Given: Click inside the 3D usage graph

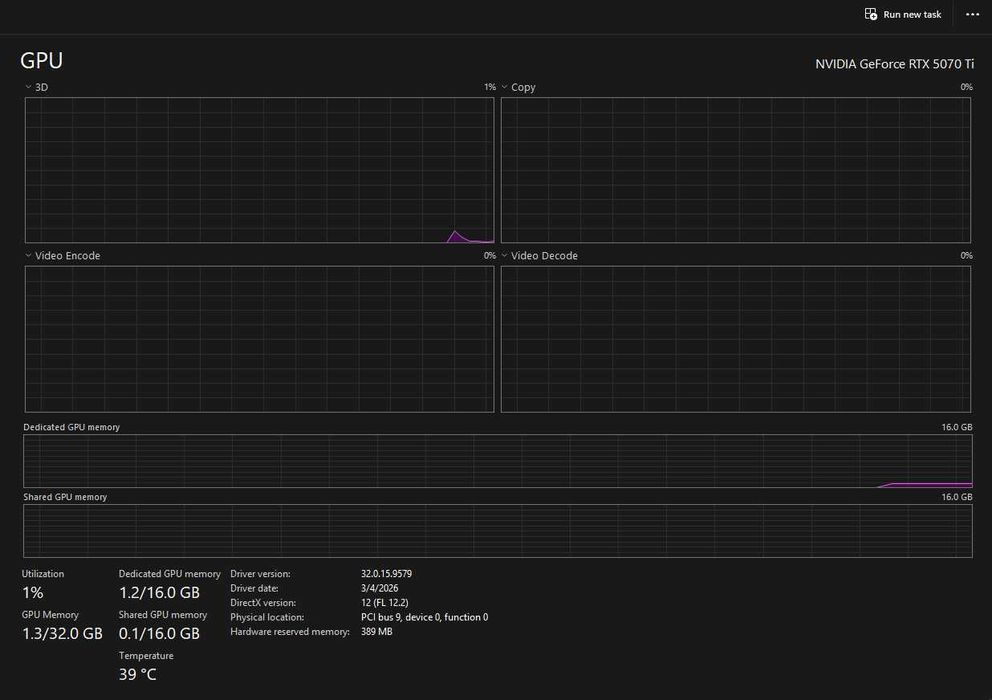Looking at the screenshot, I should tap(259, 170).
